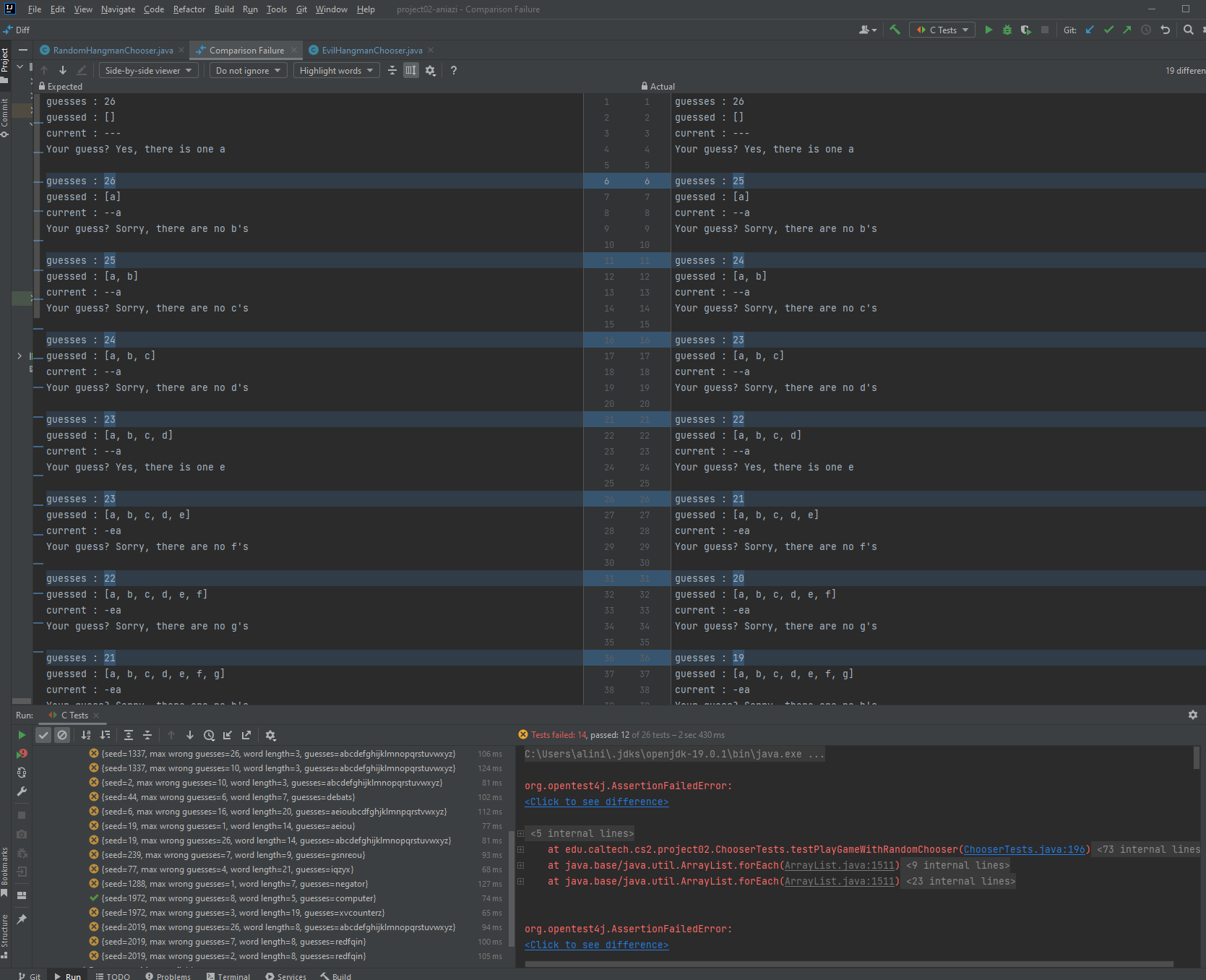
Task: Open the Highlight words dropdown
Action: click(x=336, y=70)
